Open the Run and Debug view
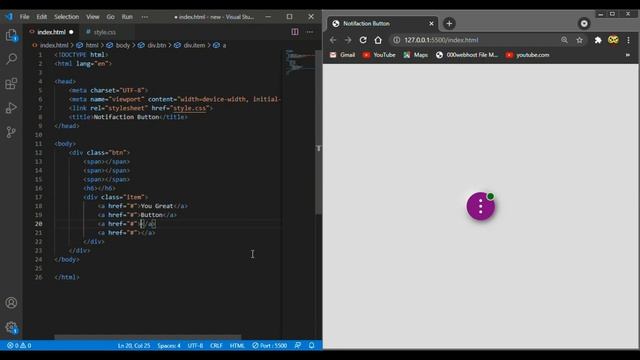Screen dimensions: 640x360 pos(11,108)
